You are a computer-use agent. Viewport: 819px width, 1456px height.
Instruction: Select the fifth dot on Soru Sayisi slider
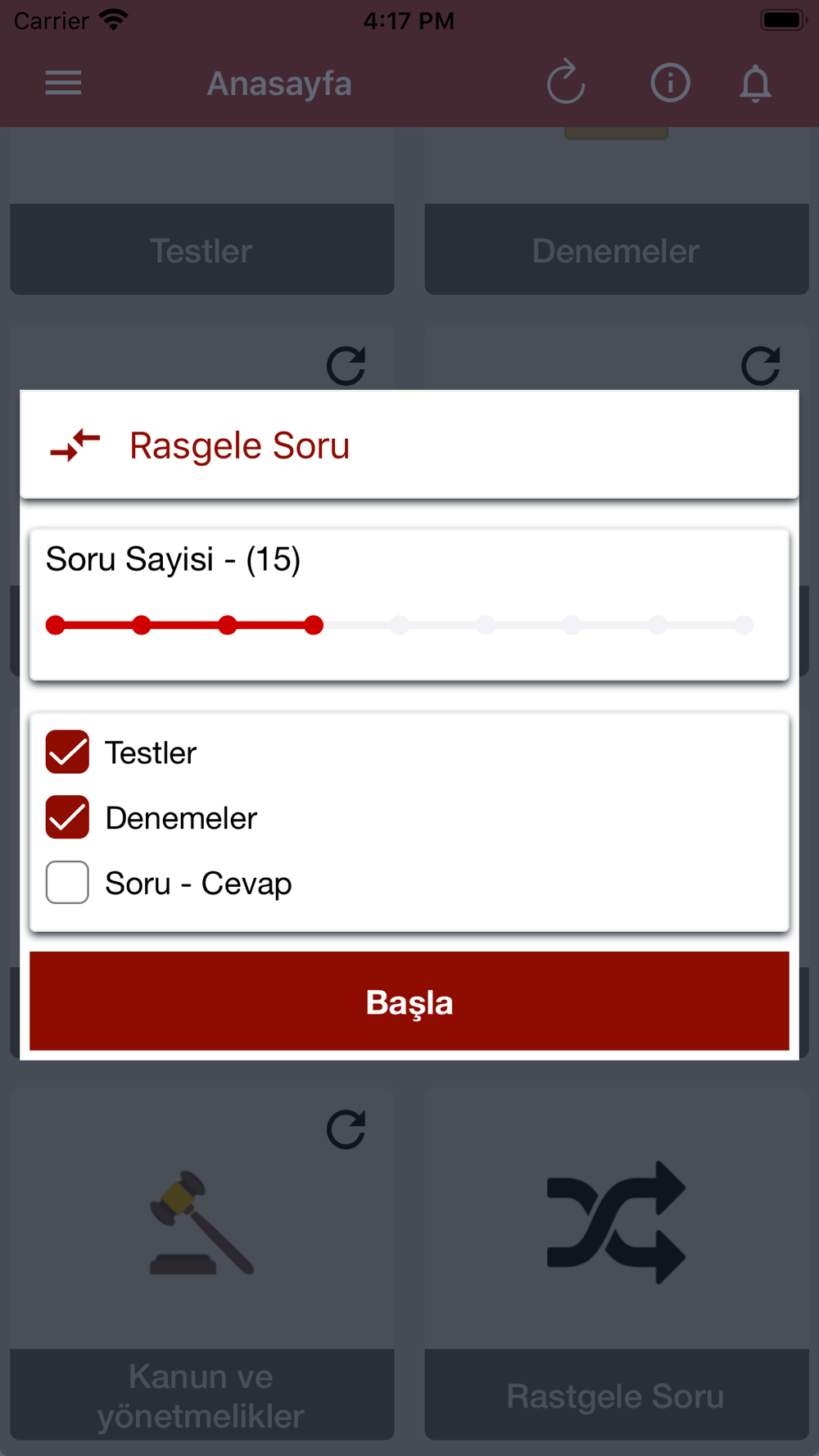coord(400,626)
